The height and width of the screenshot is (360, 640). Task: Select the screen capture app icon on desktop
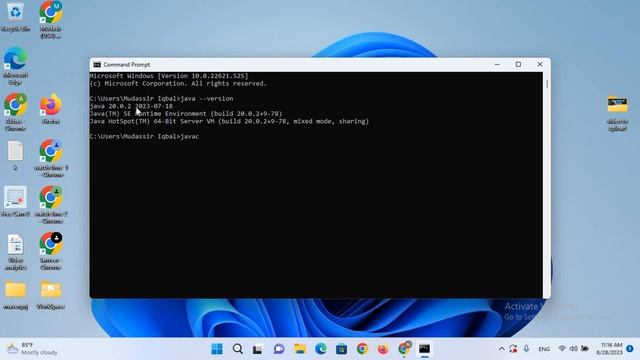16,200
